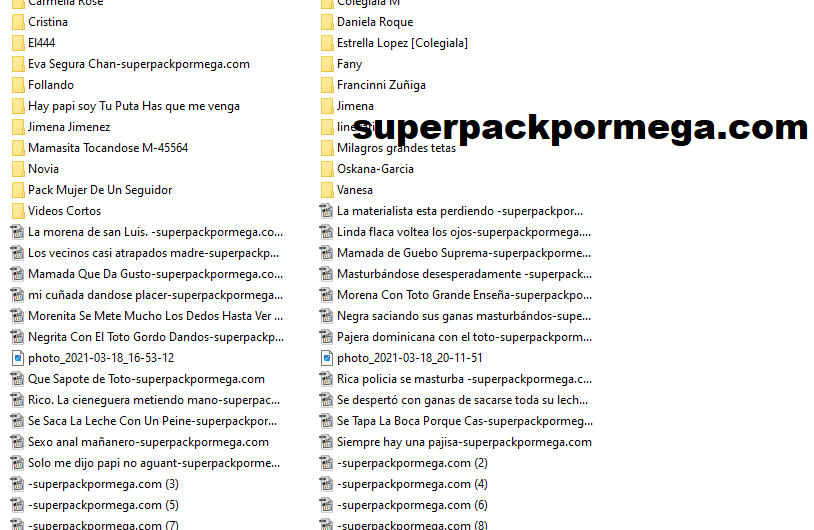Select the Daniela Roque folder icon
Screen dimensions: 814x530
point(327,22)
